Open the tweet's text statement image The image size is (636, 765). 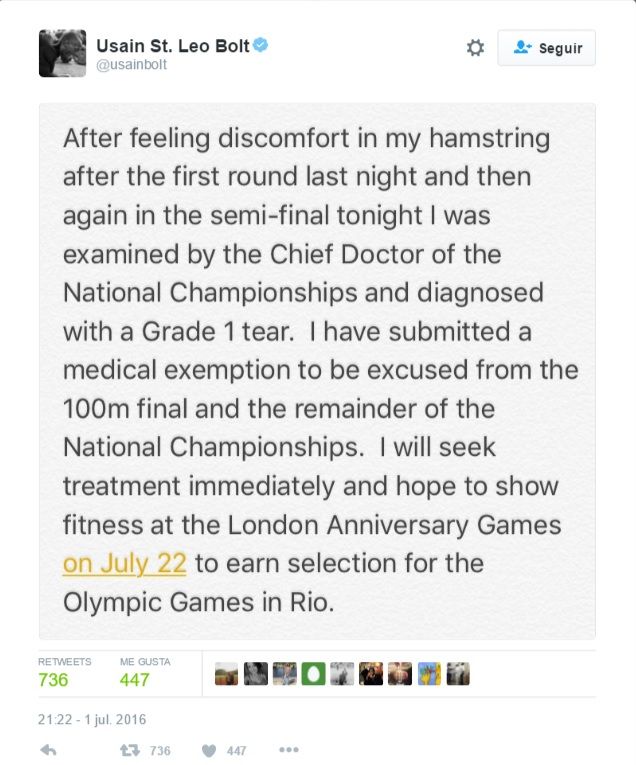[317, 370]
